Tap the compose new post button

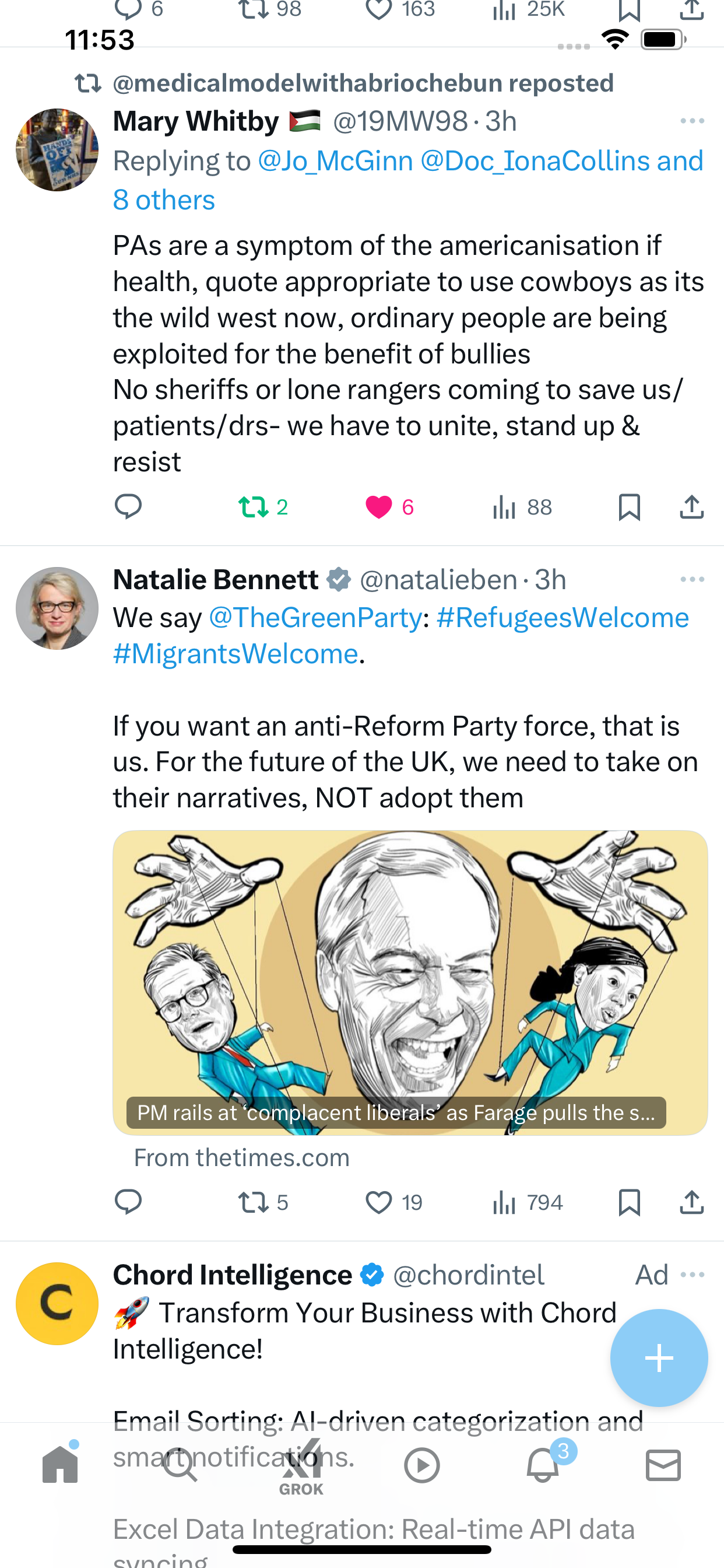(x=659, y=1358)
